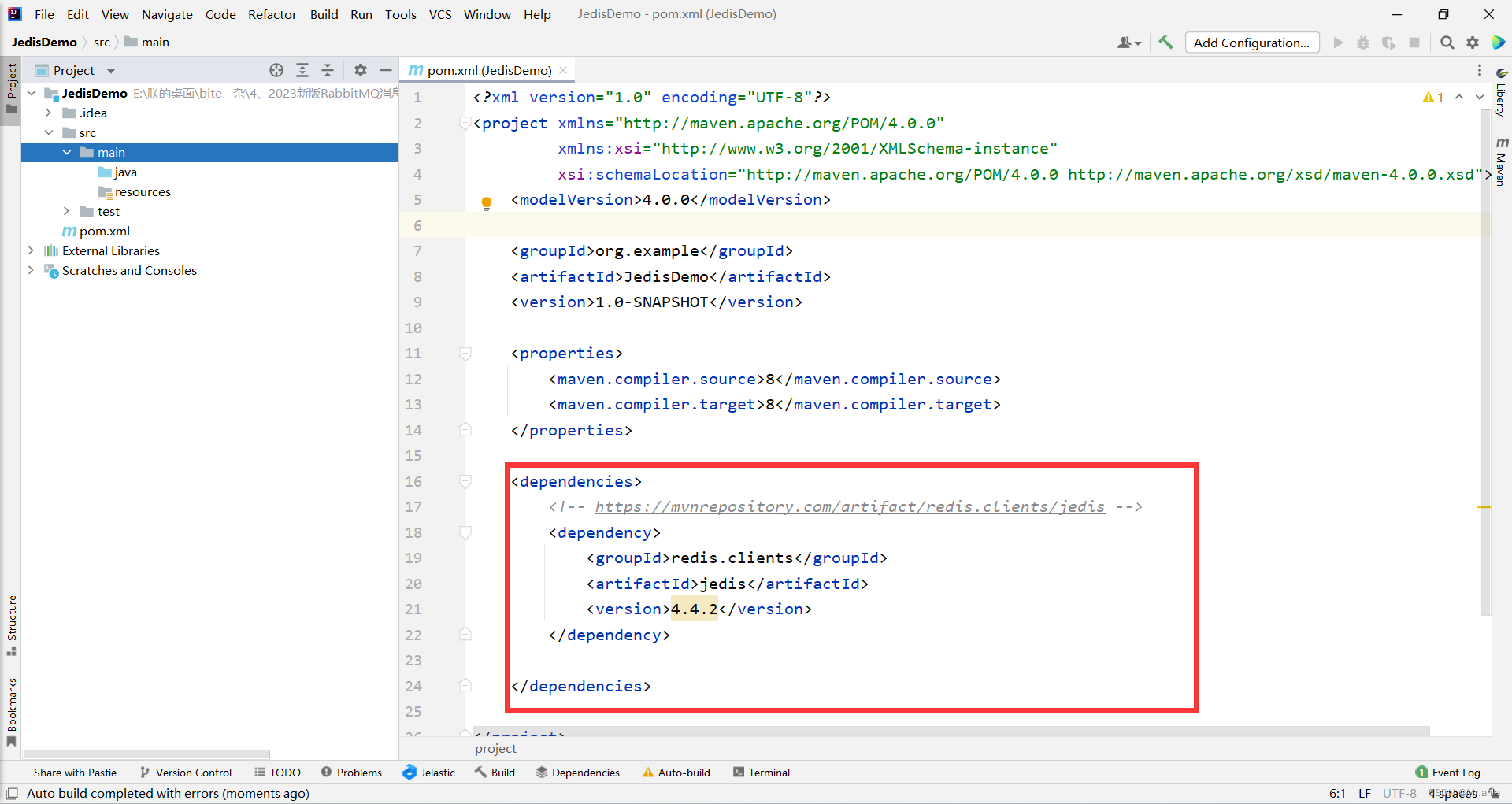Click the JetBrains Toolbox colorful icon
This screenshot has width=1512, height=804.
(1498, 43)
